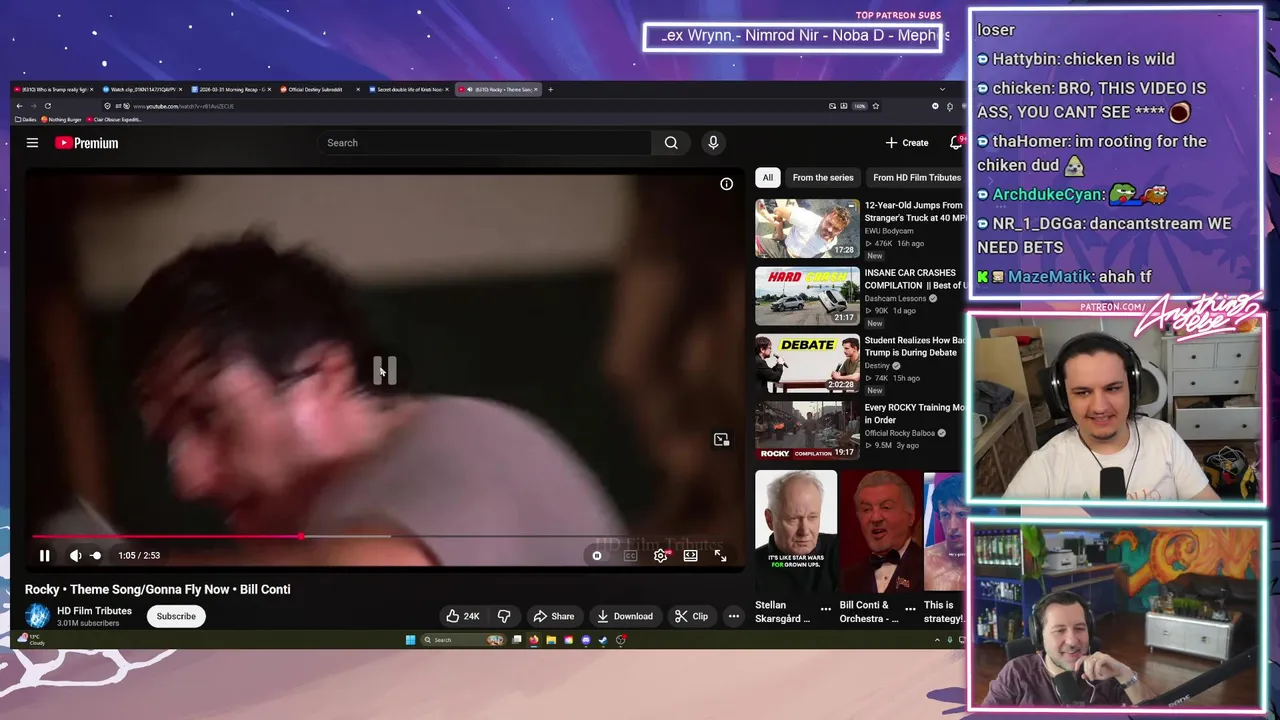Screen dimensions: 1280x720
Task: Switch to the Who is Trump browser tab
Action: 54,90
